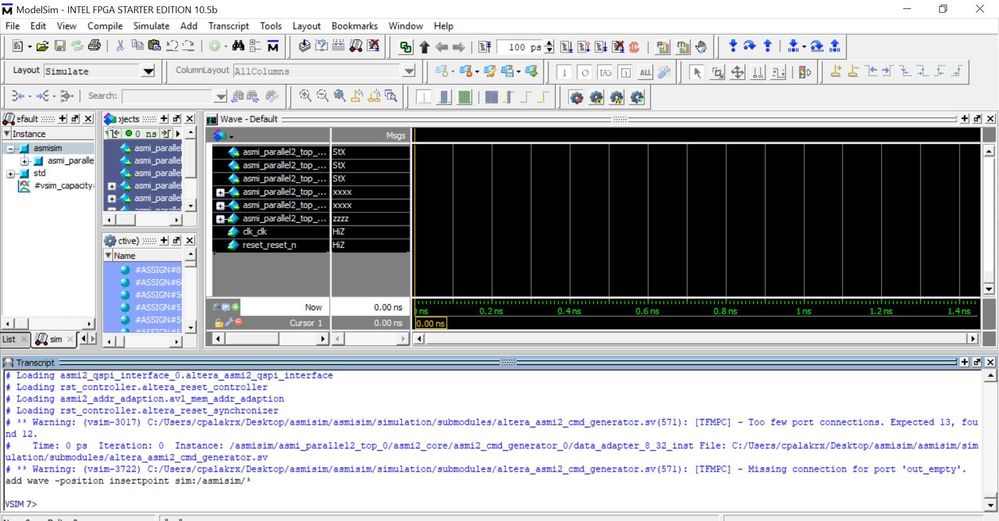Click the Save disk icon

click(x=60, y=46)
